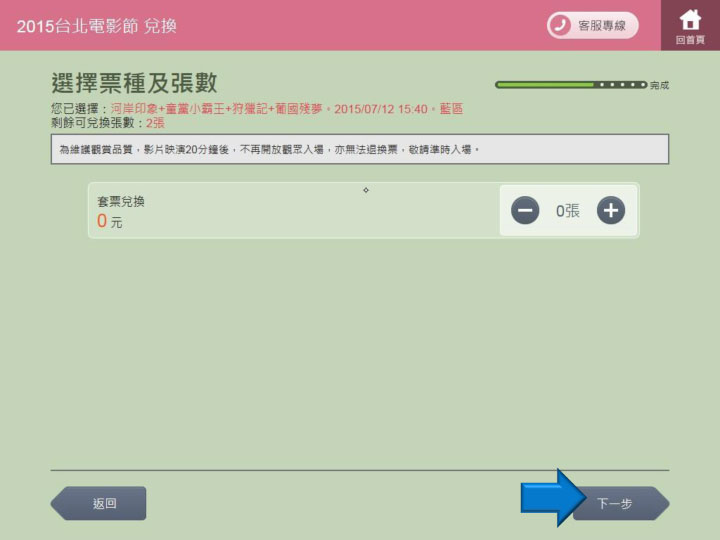Click the large blue arrow pointer
This screenshot has width=720, height=540.
[x=553, y=497]
